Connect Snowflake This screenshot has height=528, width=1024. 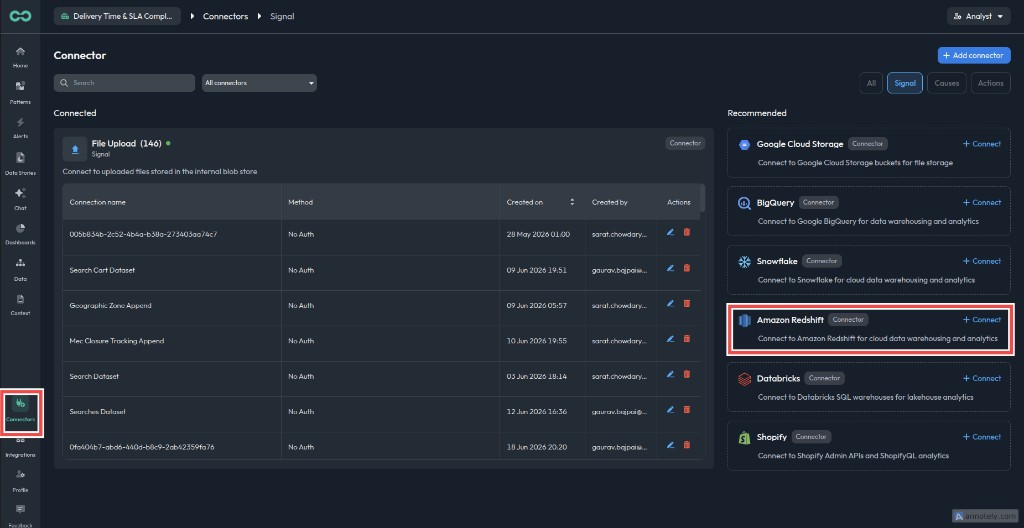coord(982,261)
